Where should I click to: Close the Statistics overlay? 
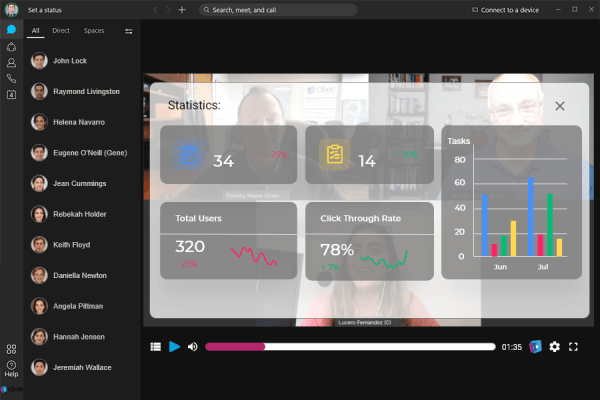(560, 106)
